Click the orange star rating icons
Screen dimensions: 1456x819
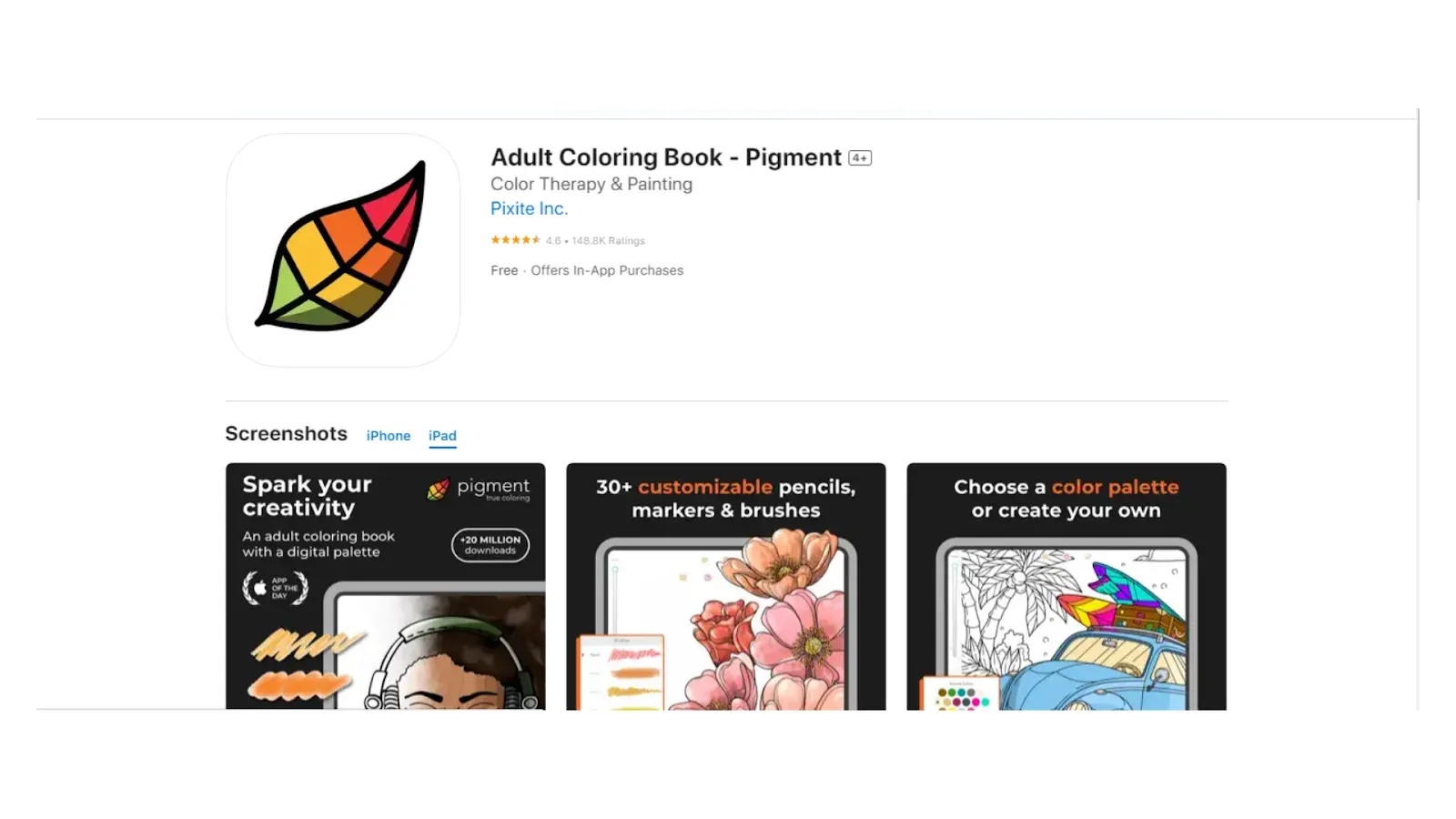tap(515, 240)
